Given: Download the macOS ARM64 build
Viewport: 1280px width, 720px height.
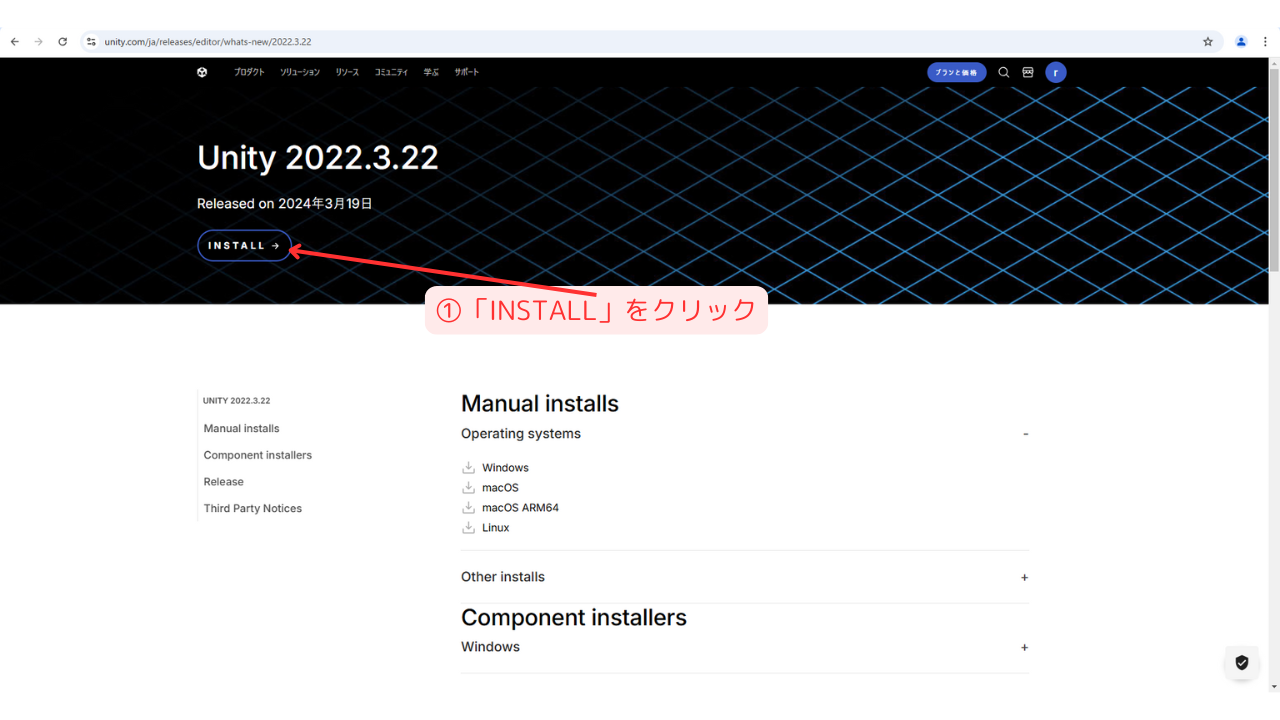Looking at the screenshot, I should (467, 507).
